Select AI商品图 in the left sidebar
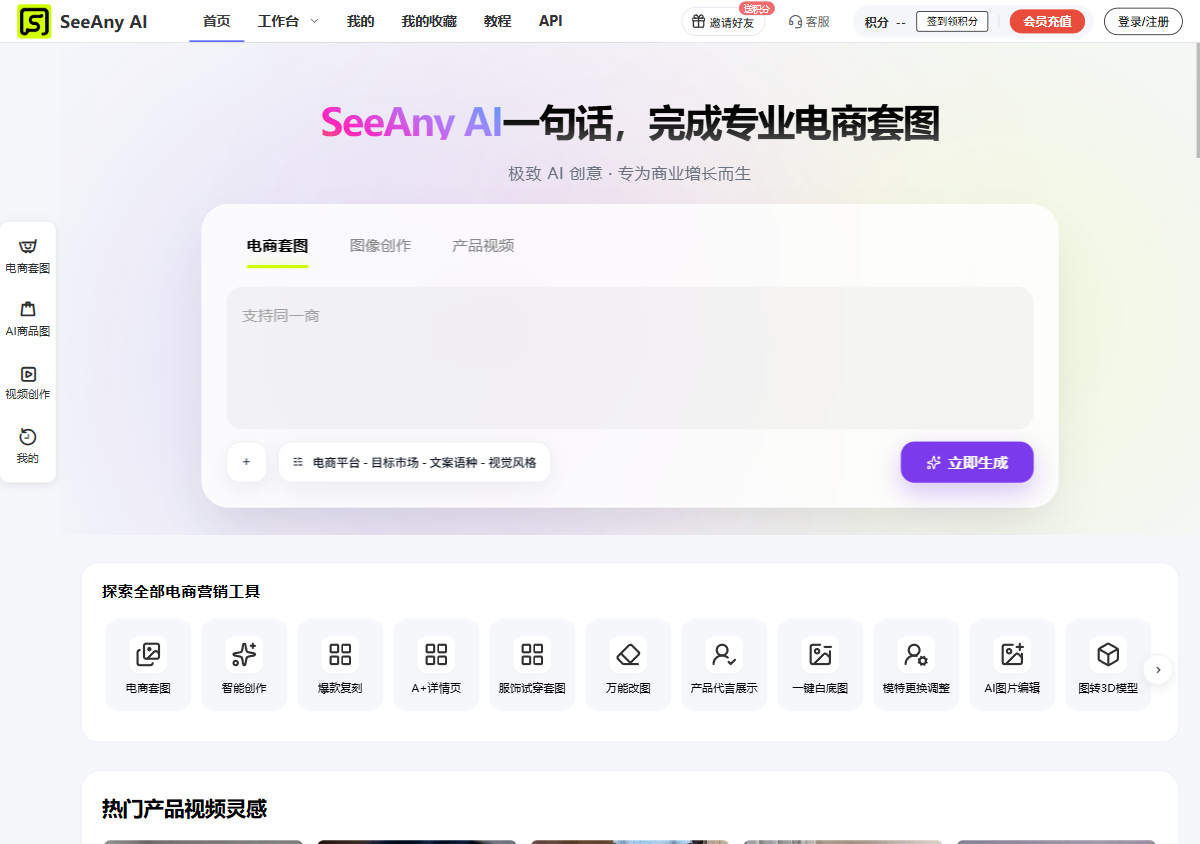 tap(28, 319)
